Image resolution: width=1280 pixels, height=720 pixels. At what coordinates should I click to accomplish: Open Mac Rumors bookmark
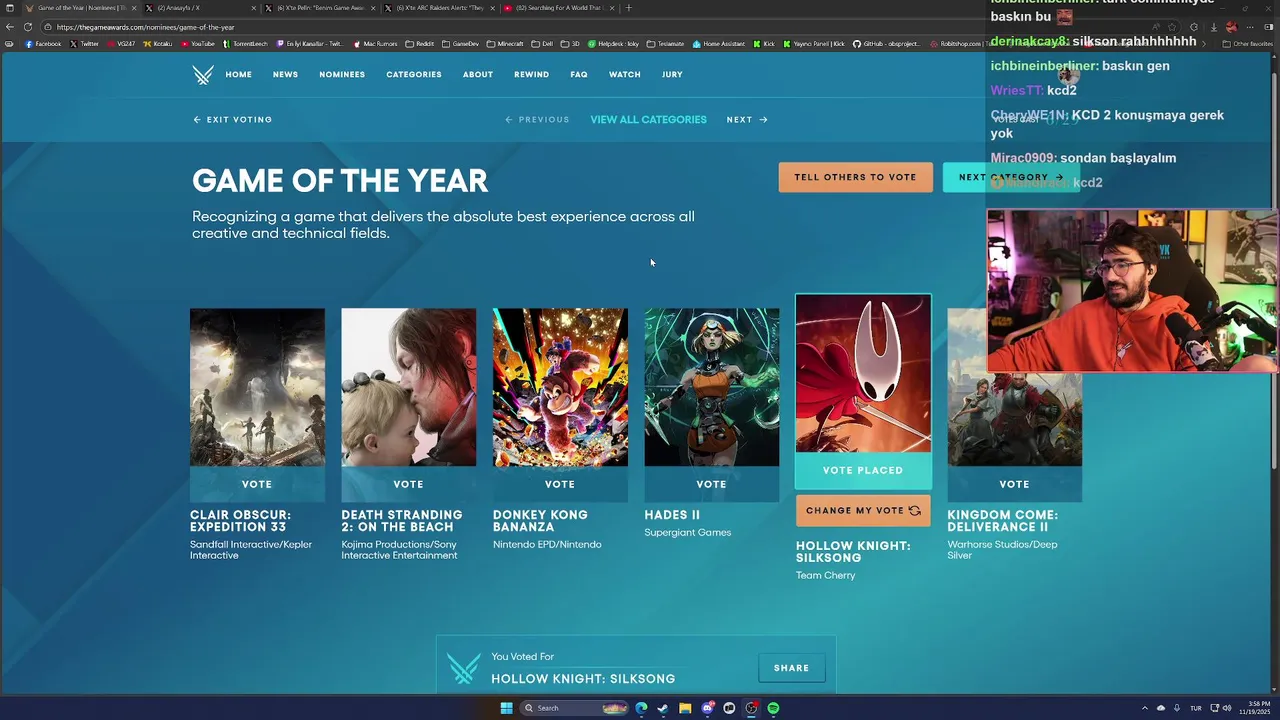[375, 44]
